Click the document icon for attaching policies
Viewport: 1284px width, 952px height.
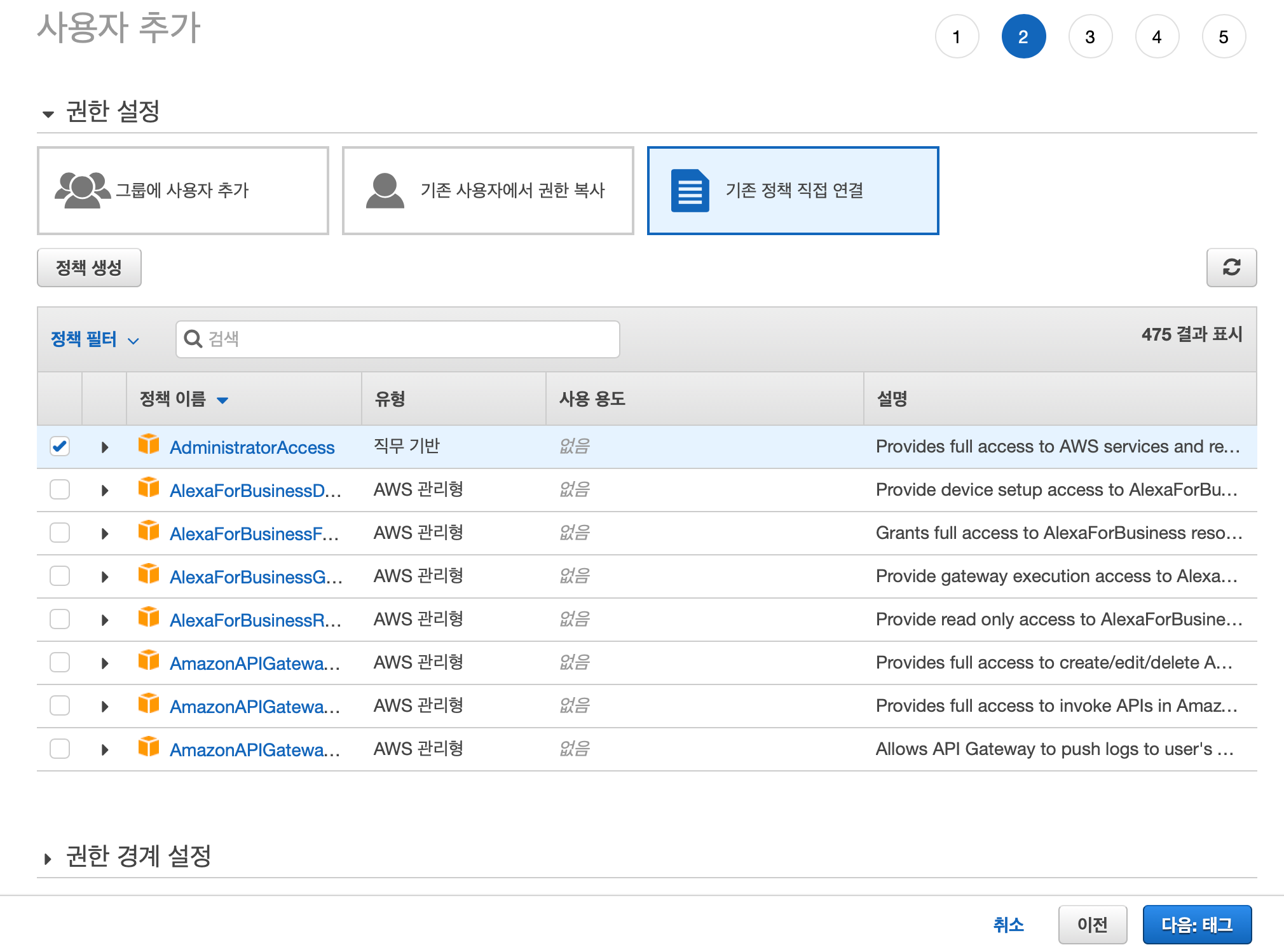pyautogui.click(x=690, y=190)
